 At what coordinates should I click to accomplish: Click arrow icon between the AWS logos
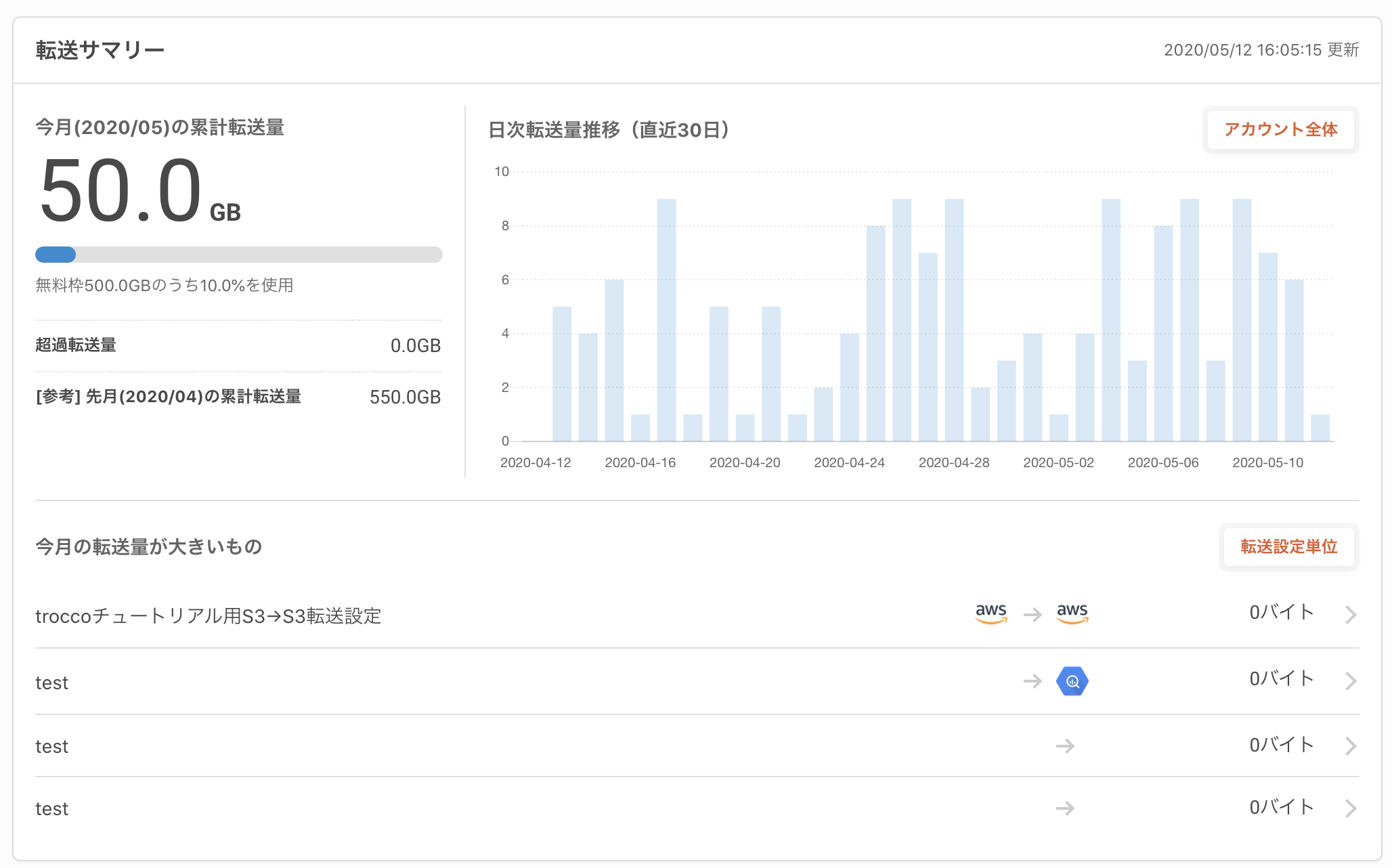(1032, 615)
